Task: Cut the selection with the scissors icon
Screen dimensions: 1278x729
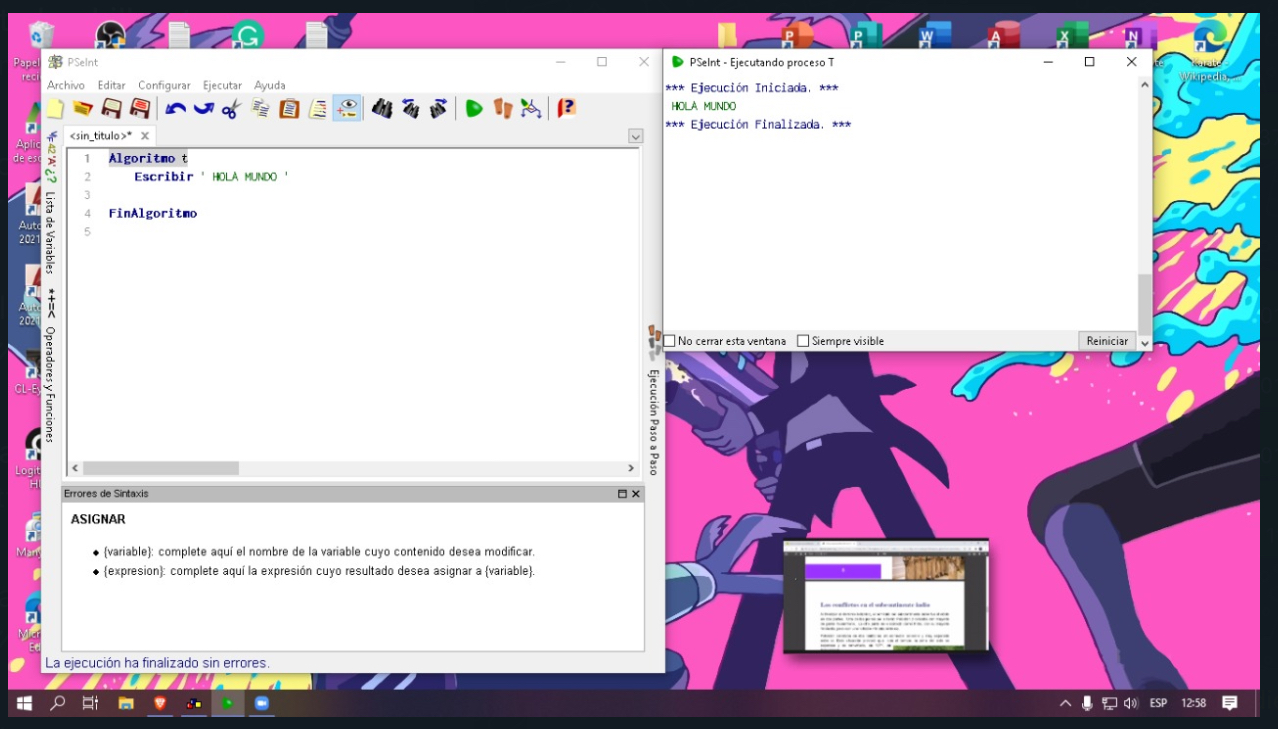Action: tap(232, 108)
